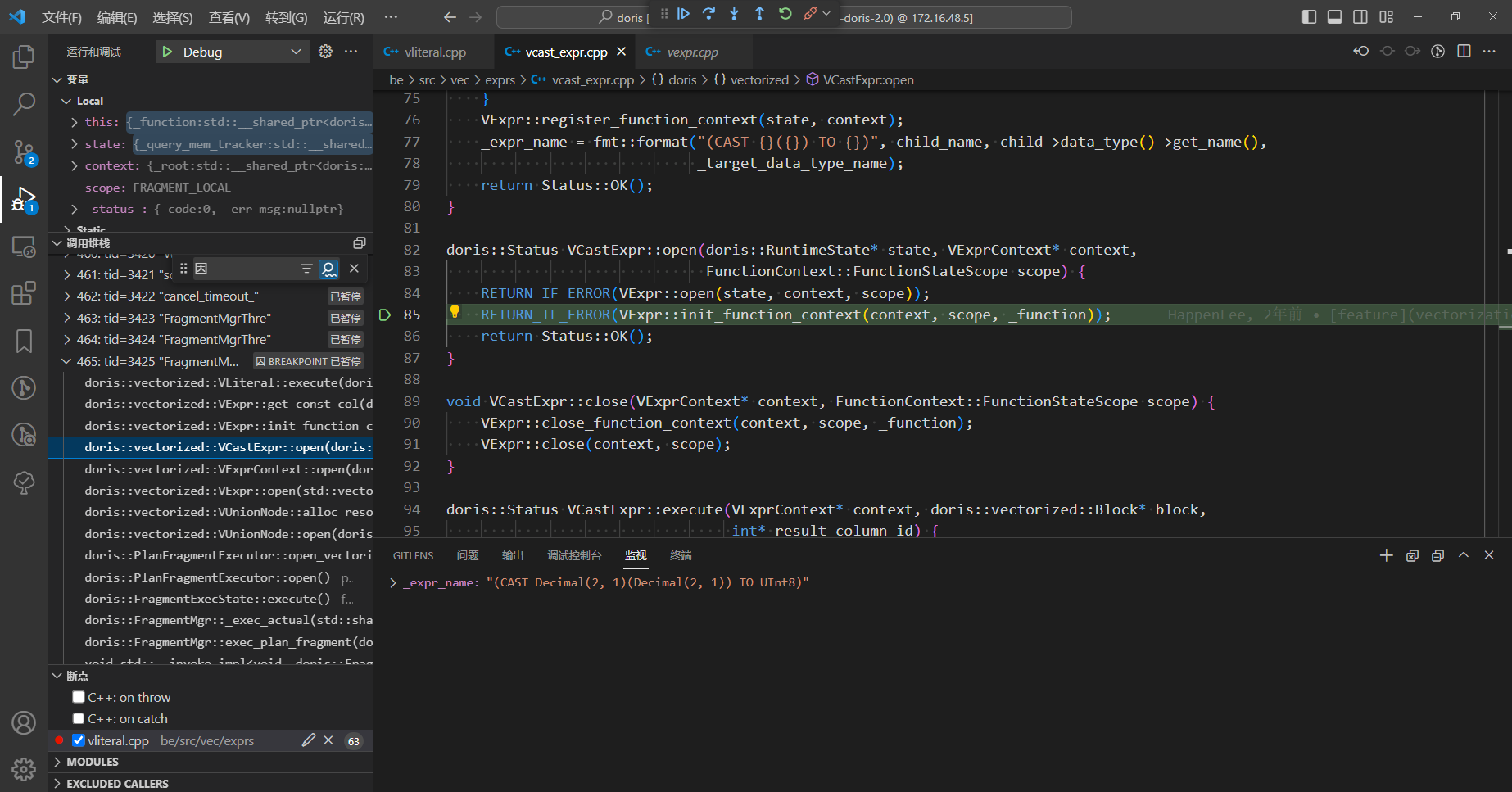1512x792 pixels.
Task: Open the Search view in activity bar
Action: tap(24, 104)
